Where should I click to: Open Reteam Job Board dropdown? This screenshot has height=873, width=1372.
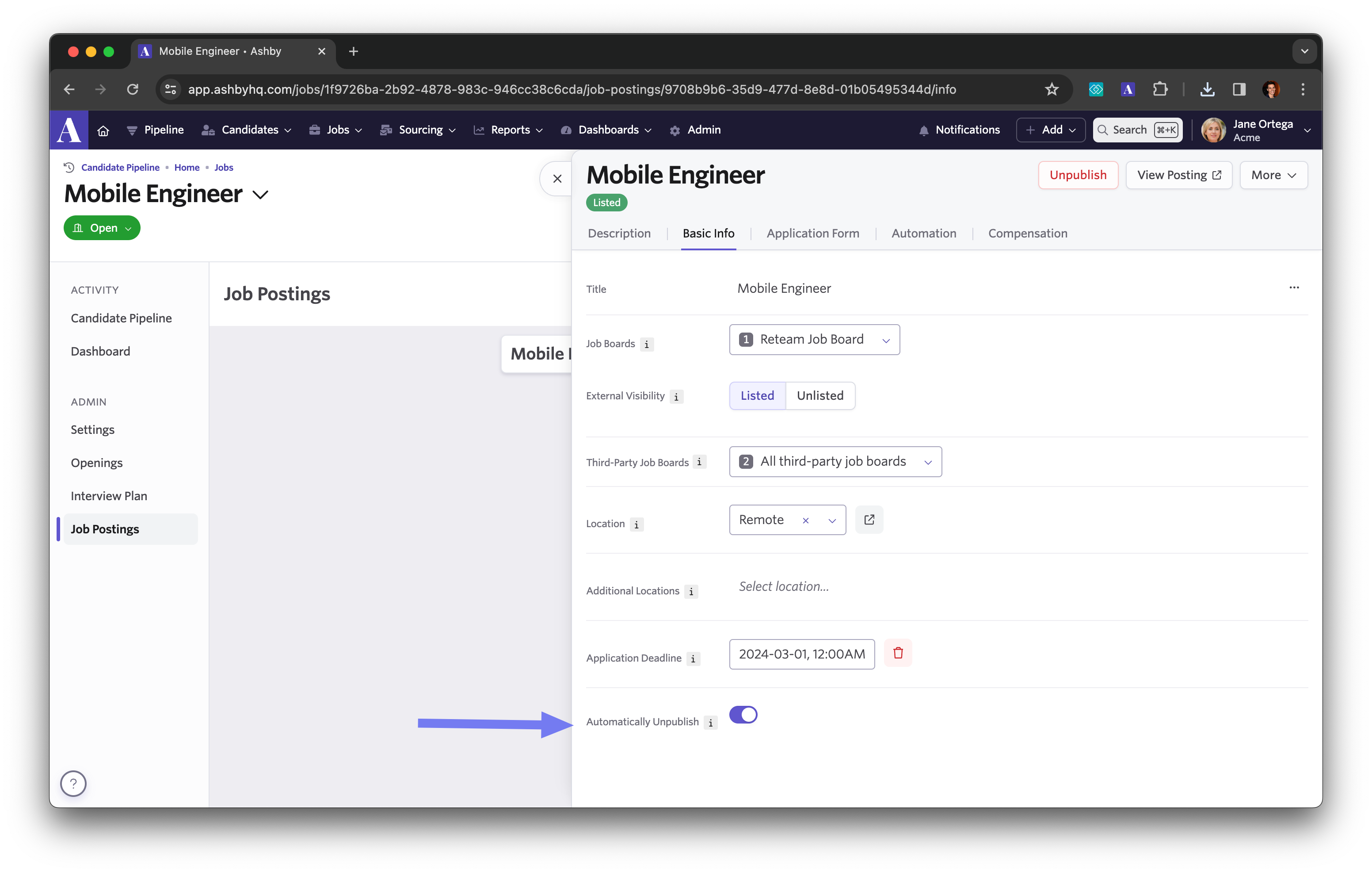(x=814, y=340)
